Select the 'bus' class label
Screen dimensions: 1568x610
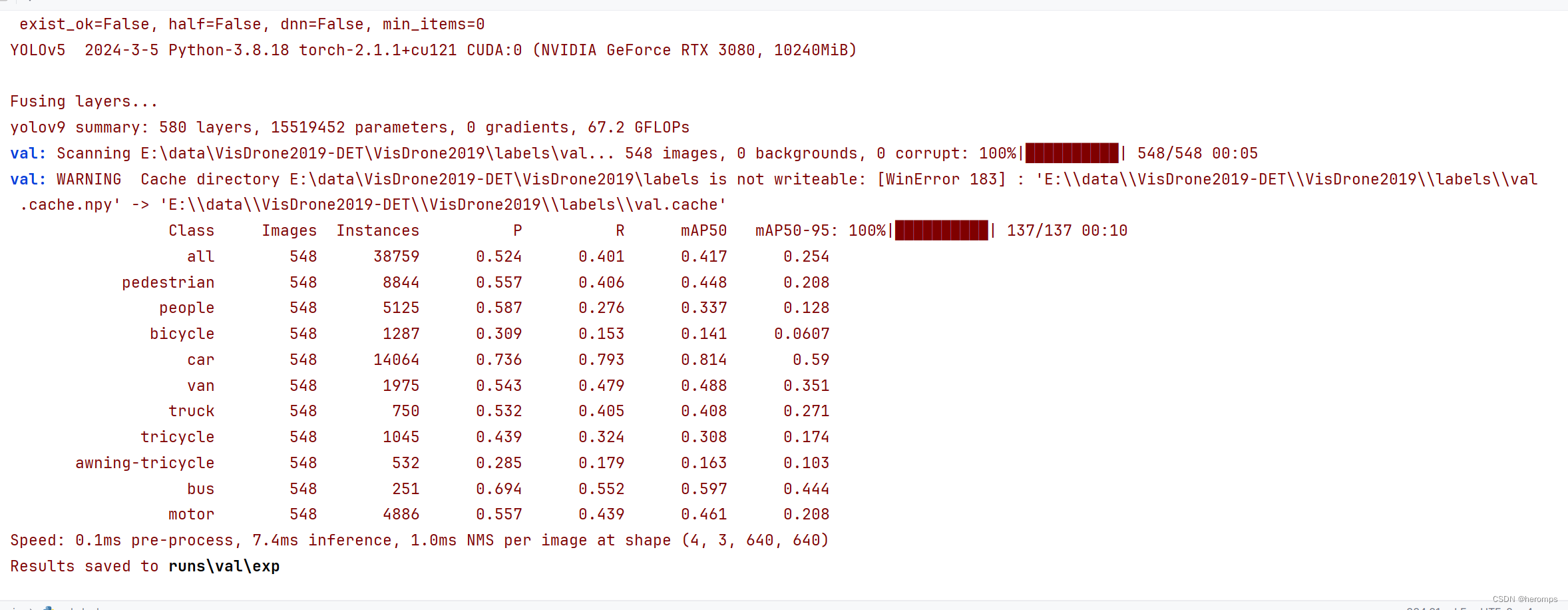tap(200, 489)
